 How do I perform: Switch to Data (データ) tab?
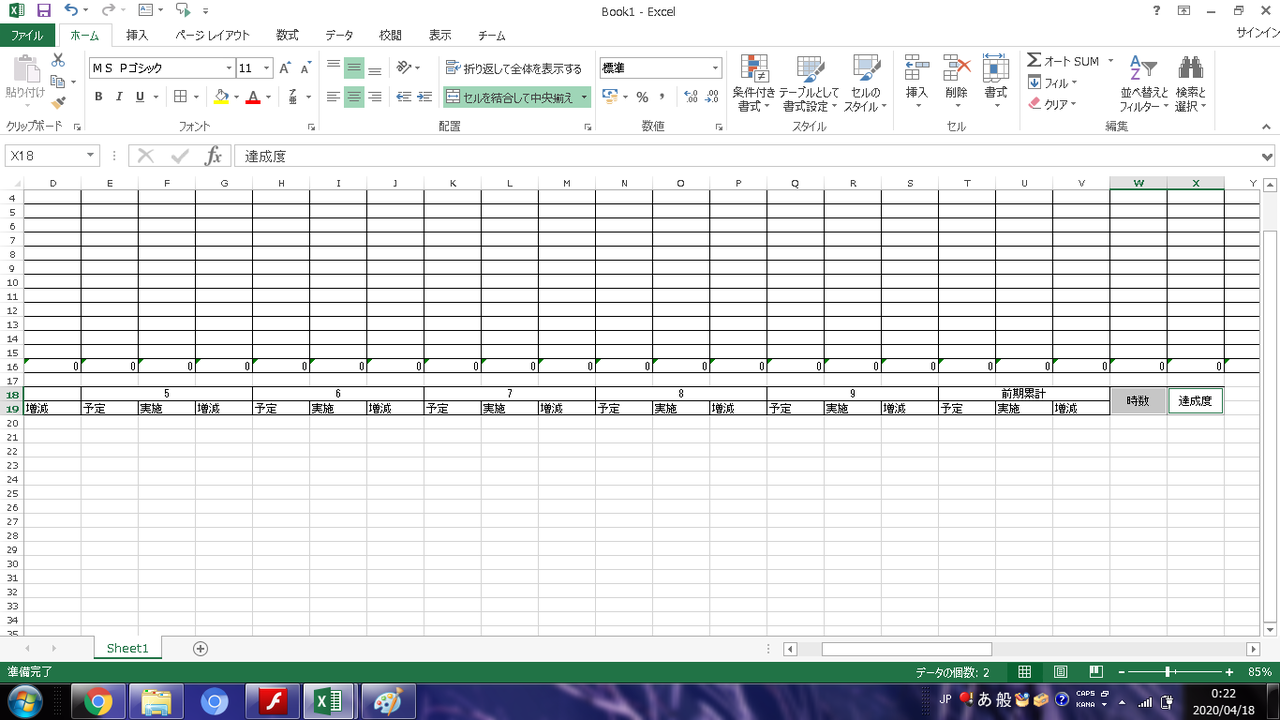click(339, 35)
